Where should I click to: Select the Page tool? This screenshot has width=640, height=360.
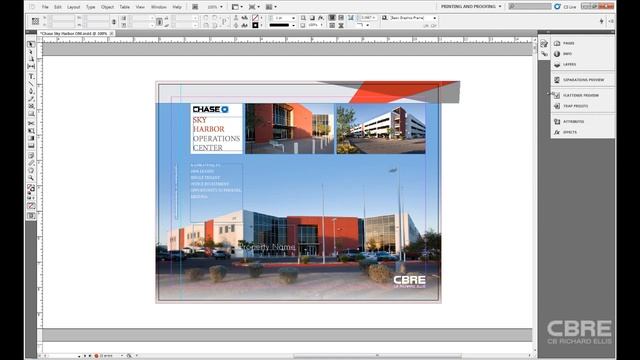(31, 59)
